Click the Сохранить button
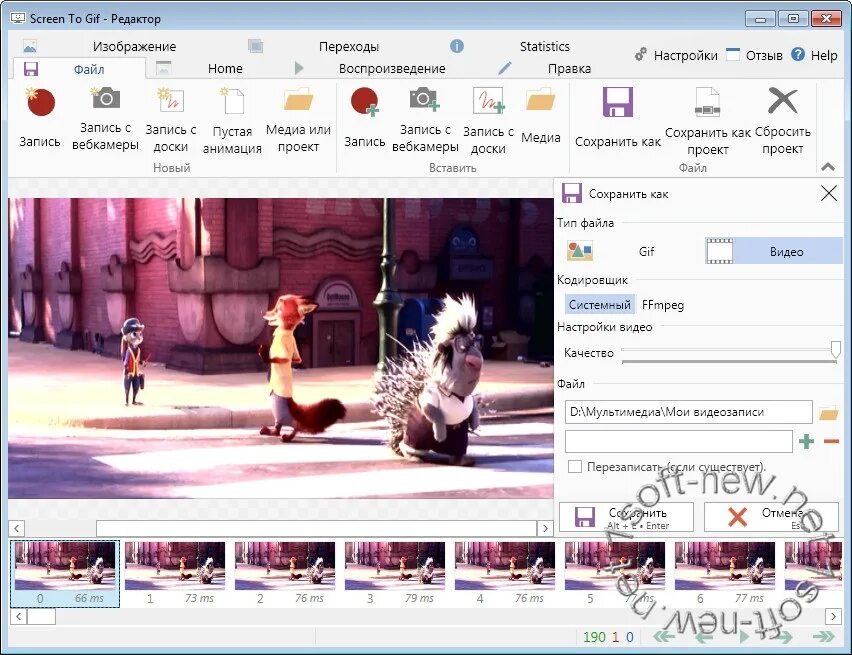 click(x=627, y=517)
